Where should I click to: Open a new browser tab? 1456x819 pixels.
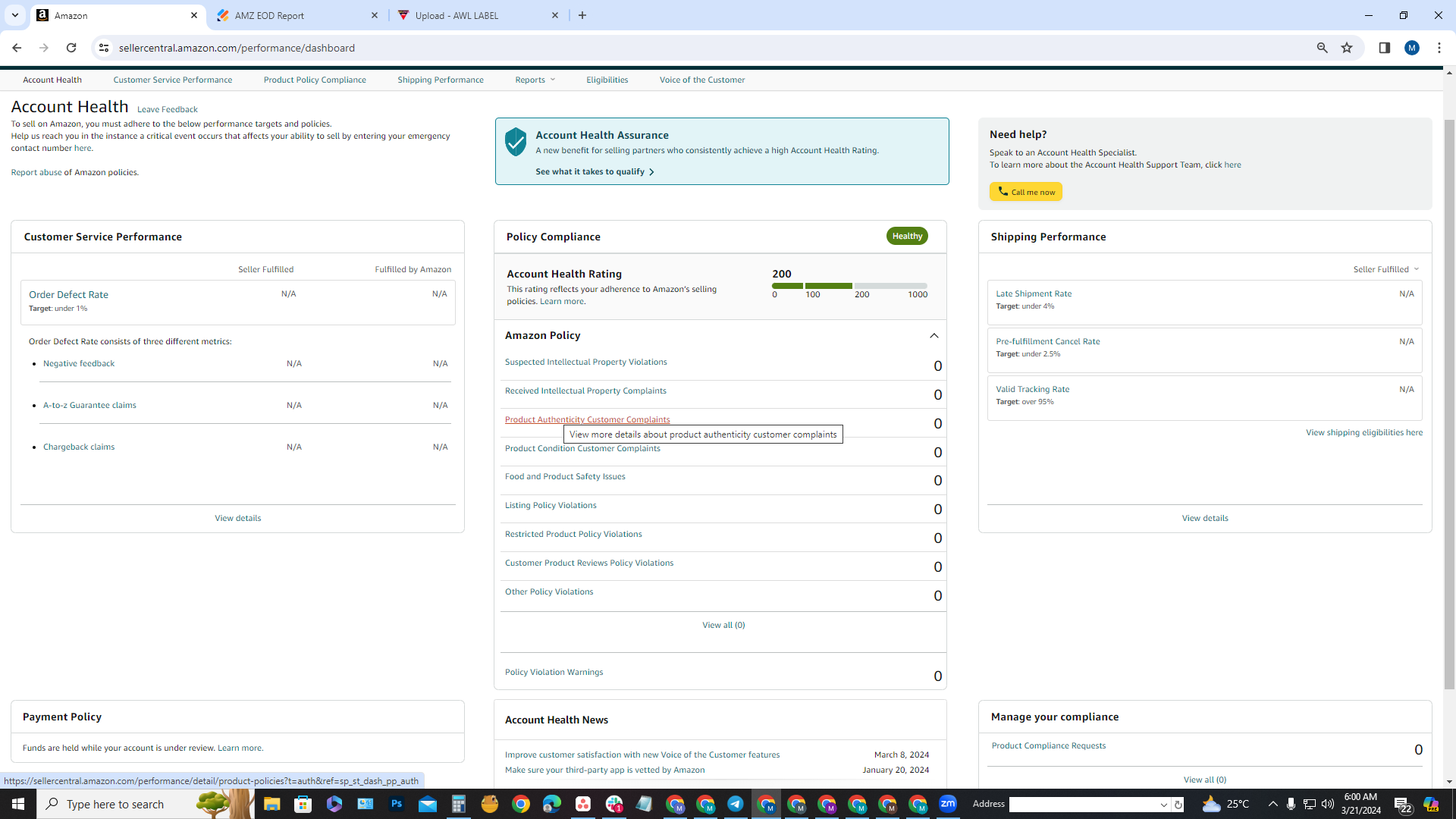(582, 15)
